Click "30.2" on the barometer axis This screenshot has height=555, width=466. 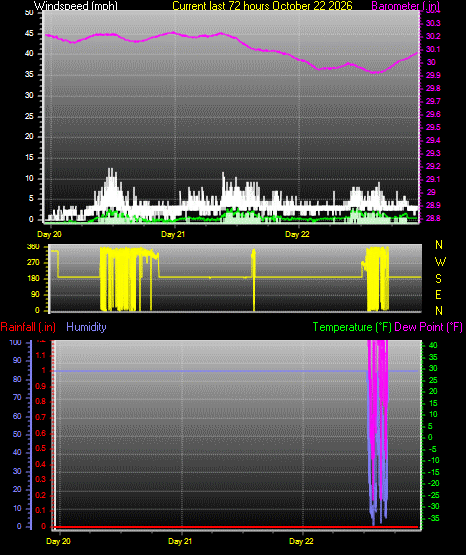433,36
